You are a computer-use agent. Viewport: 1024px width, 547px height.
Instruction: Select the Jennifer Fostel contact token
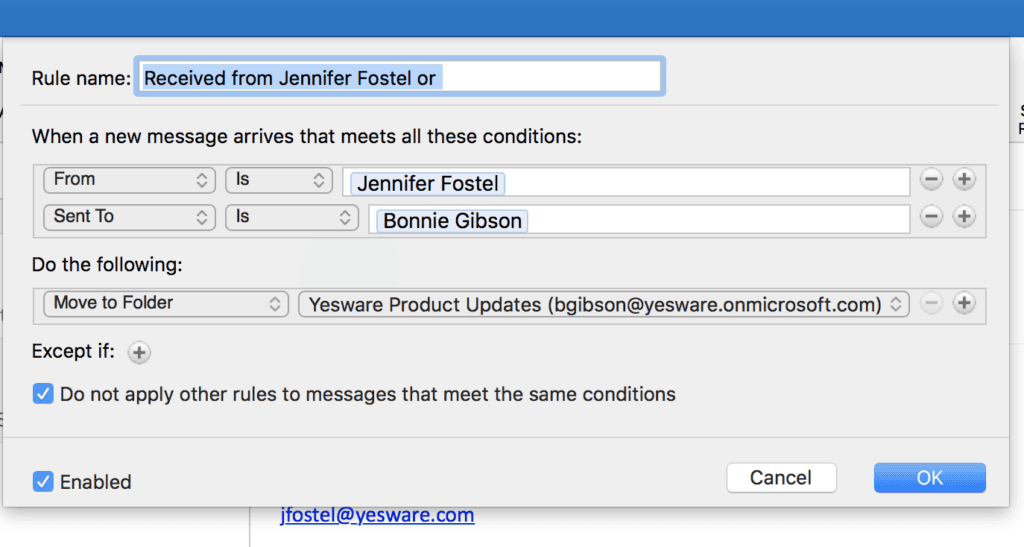[x=427, y=184]
